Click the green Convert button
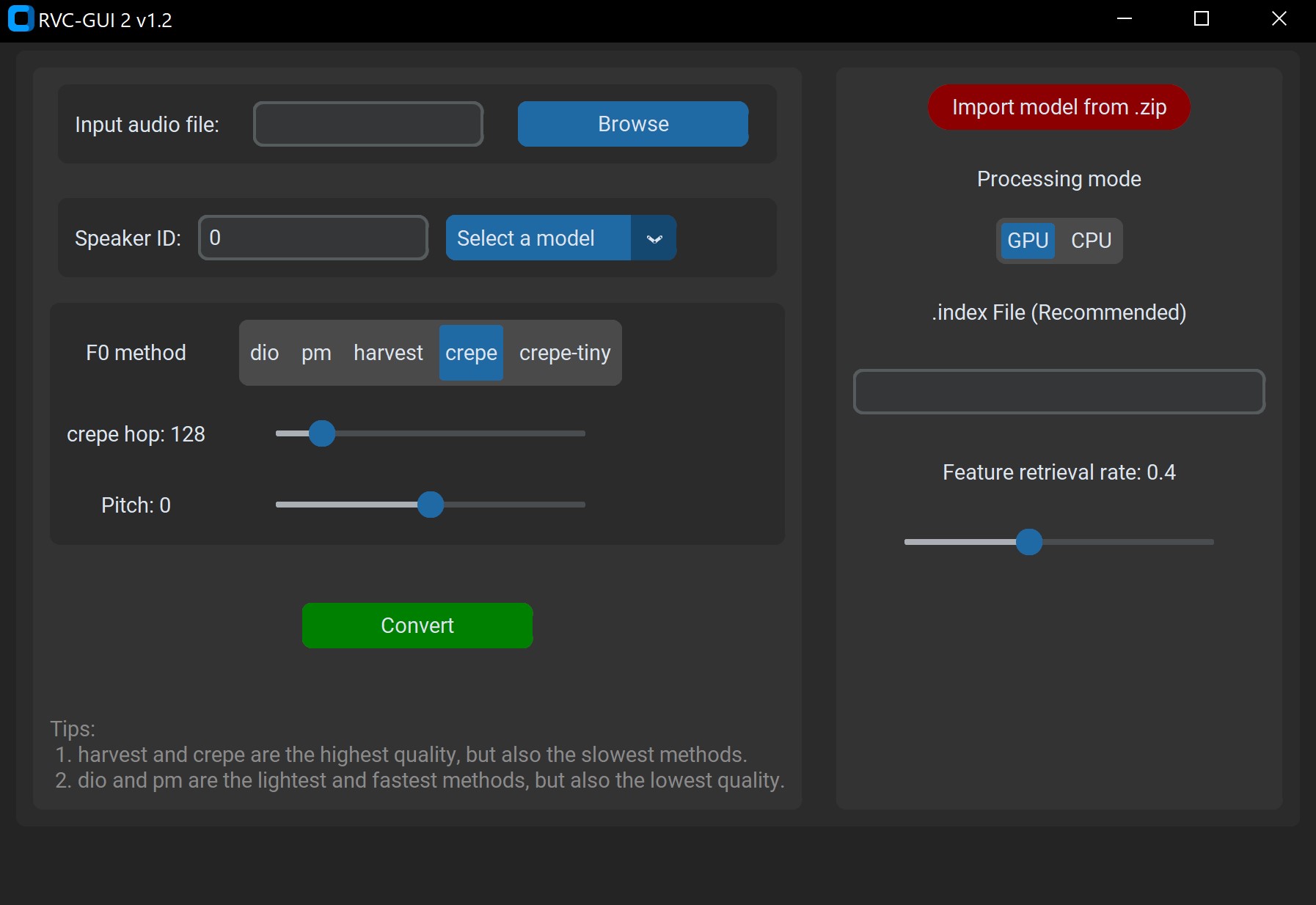Screen dimensions: 1316x905 [x=417, y=626]
